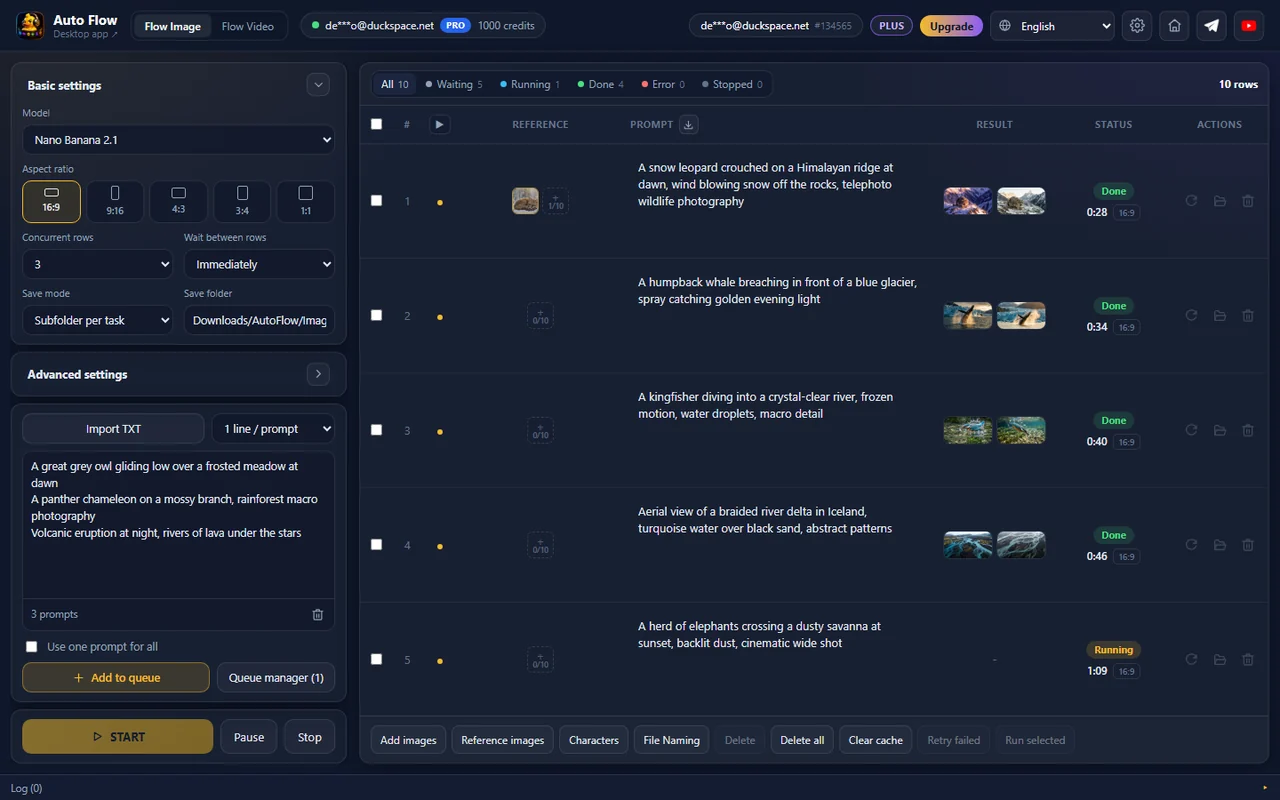This screenshot has height=800, width=1280.
Task: Click the Add to queue button
Action: tap(116, 677)
